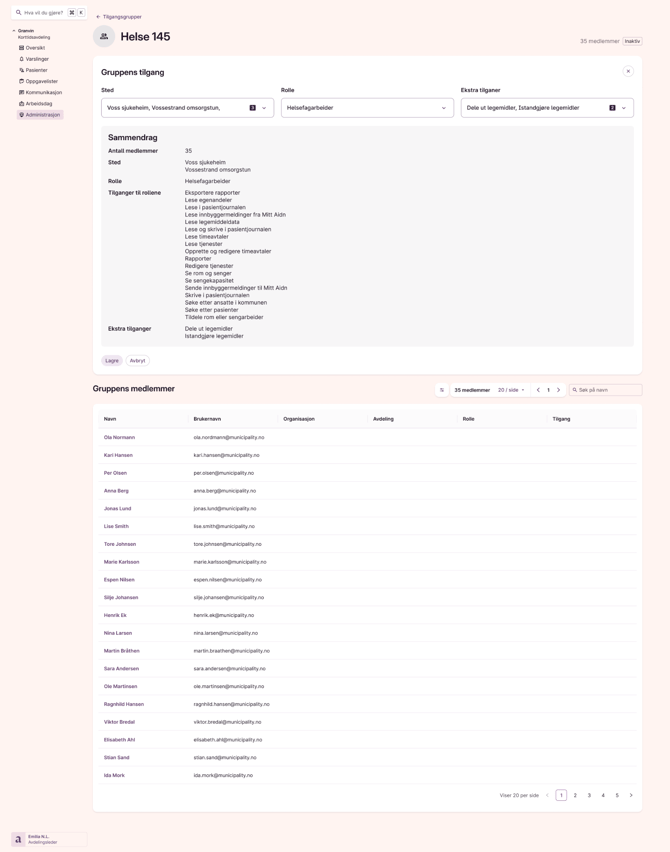This screenshot has height=852, width=670.
Task: Open Varslinger notifications in sidebar
Action: point(36,59)
